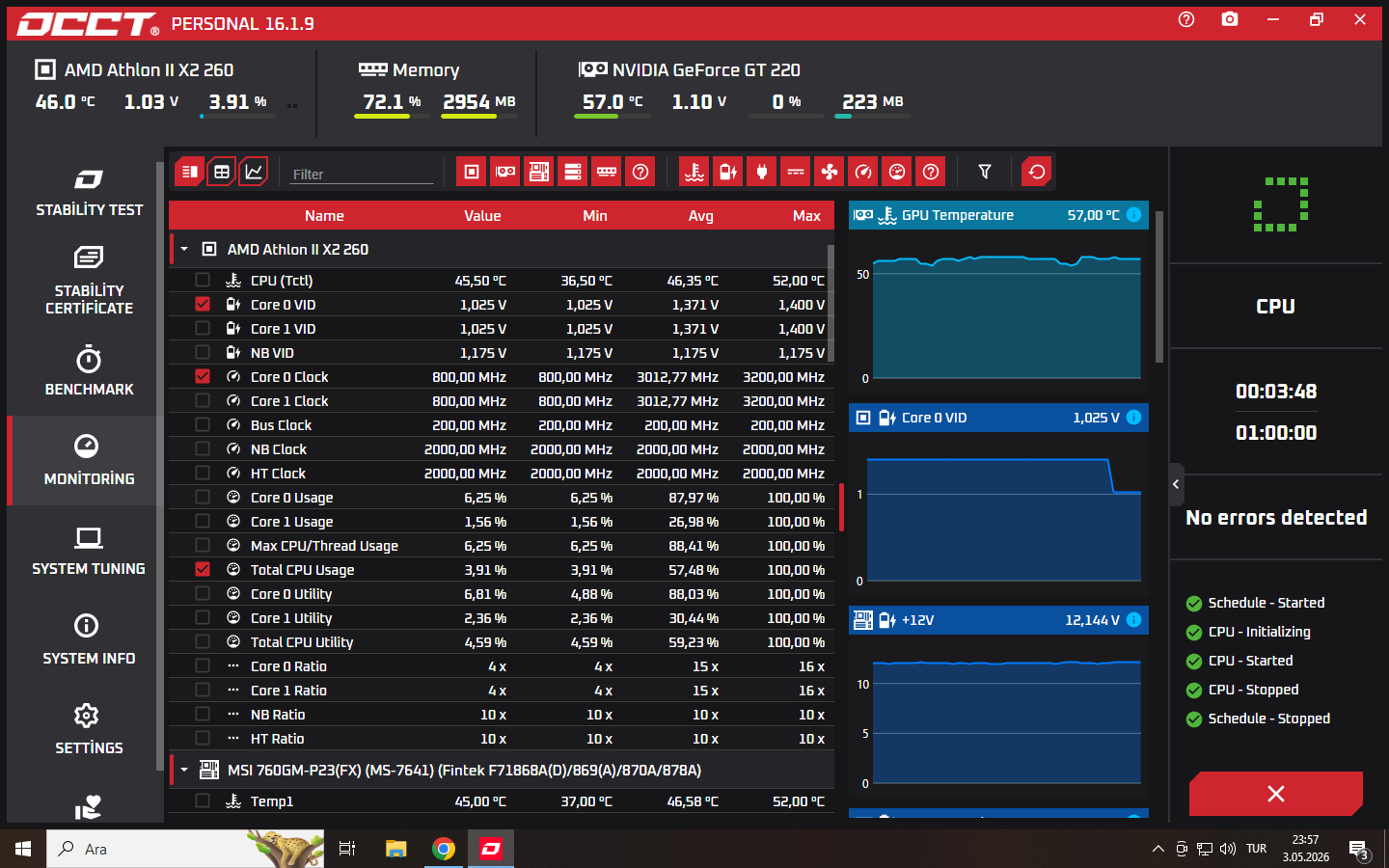Check the NB Ratio checkbox
Image resolution: width=1389 pixels, height=868 pixels.
click(203, 715)
